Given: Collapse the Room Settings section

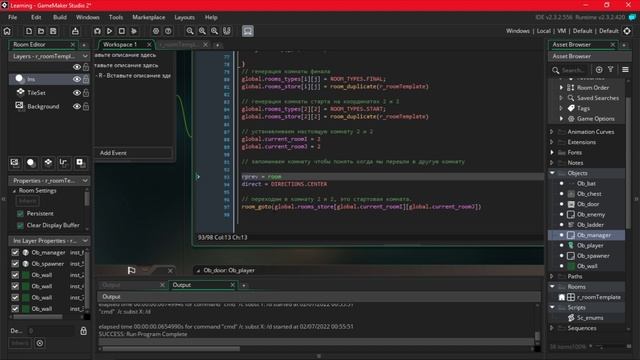Looking at the screenshot, I should (x=14, y=191).
